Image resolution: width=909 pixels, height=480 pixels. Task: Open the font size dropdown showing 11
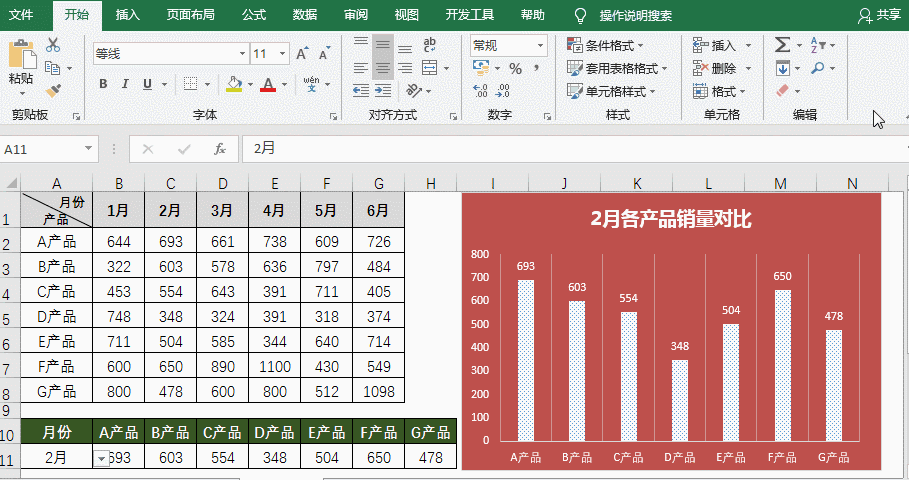(282, 54)
